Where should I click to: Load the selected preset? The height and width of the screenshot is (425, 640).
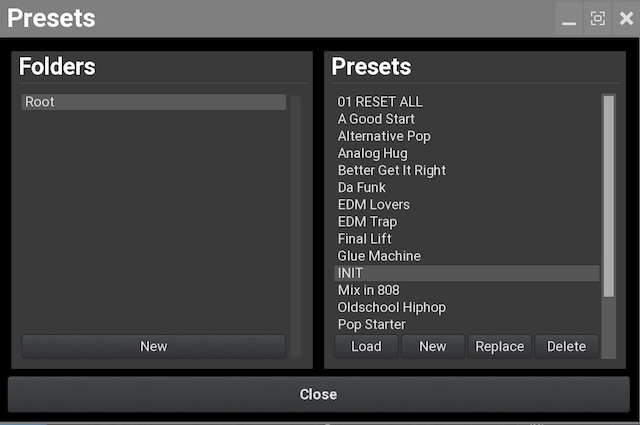(x=366, y=346)
